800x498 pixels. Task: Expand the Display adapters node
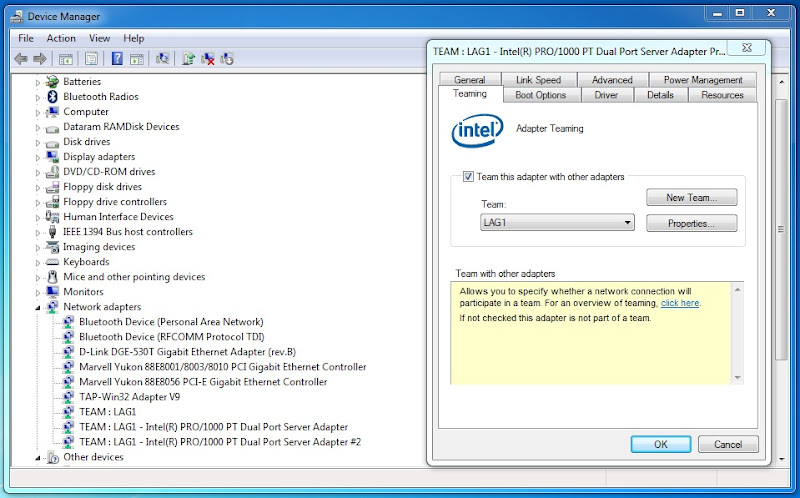[37, 157]
